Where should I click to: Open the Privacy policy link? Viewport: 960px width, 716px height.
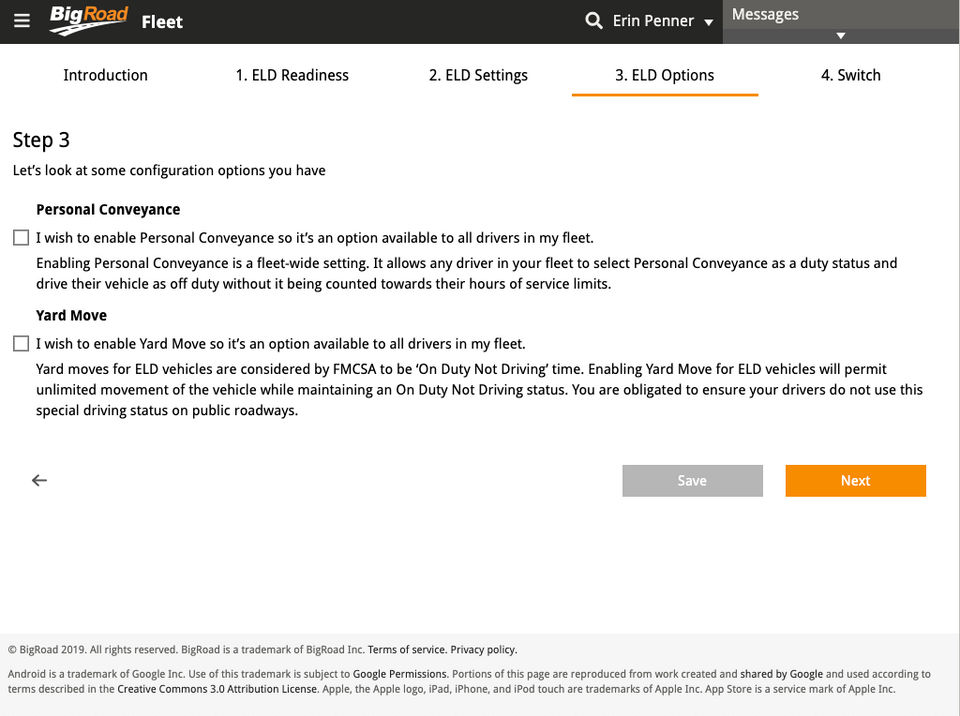[x=483, y=650]
